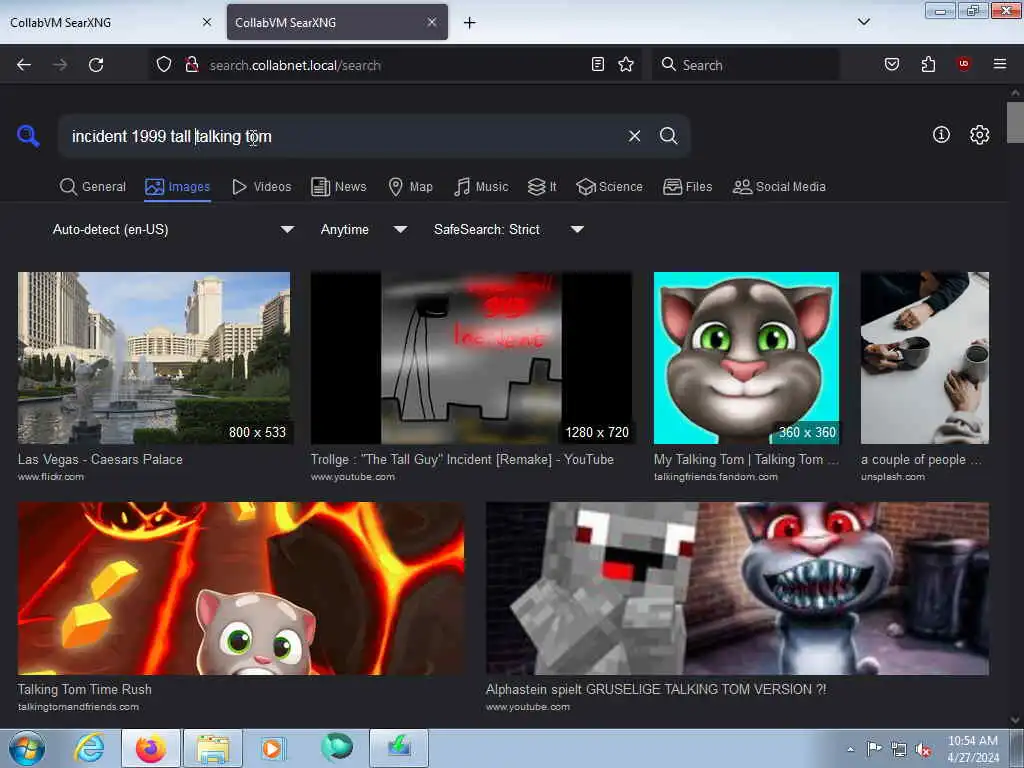This screenshot has height=768, width=1024.
Task: Close the active CollabVM SearXNG tab
Action: click(432, 22)
